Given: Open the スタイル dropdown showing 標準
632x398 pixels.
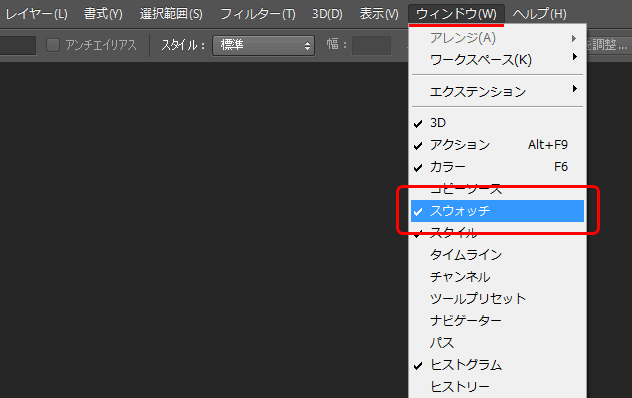Looking at the screenshot, I should [x=264, y=45].
